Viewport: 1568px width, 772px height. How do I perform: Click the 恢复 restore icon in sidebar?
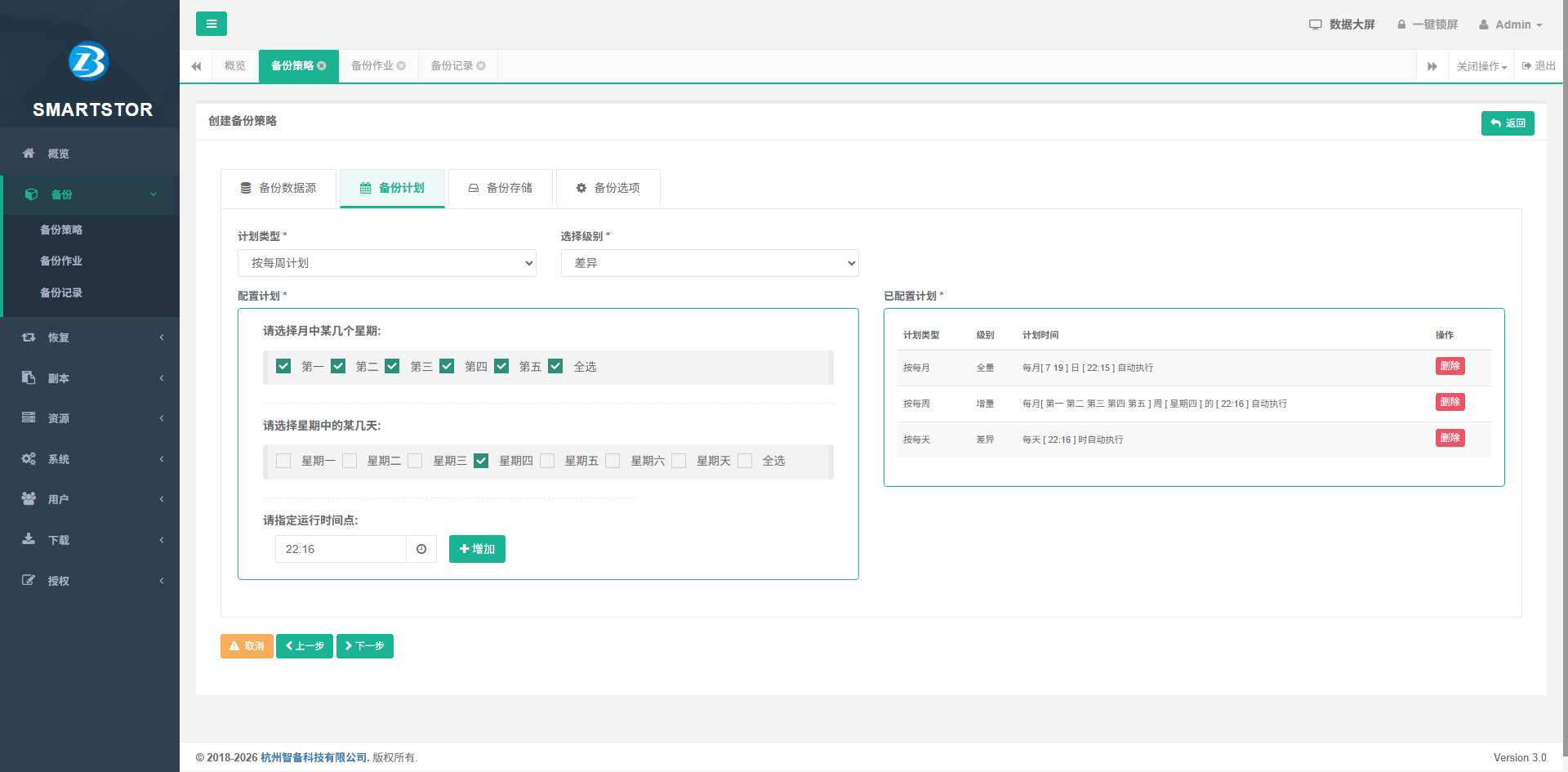(x=29, y=337)
